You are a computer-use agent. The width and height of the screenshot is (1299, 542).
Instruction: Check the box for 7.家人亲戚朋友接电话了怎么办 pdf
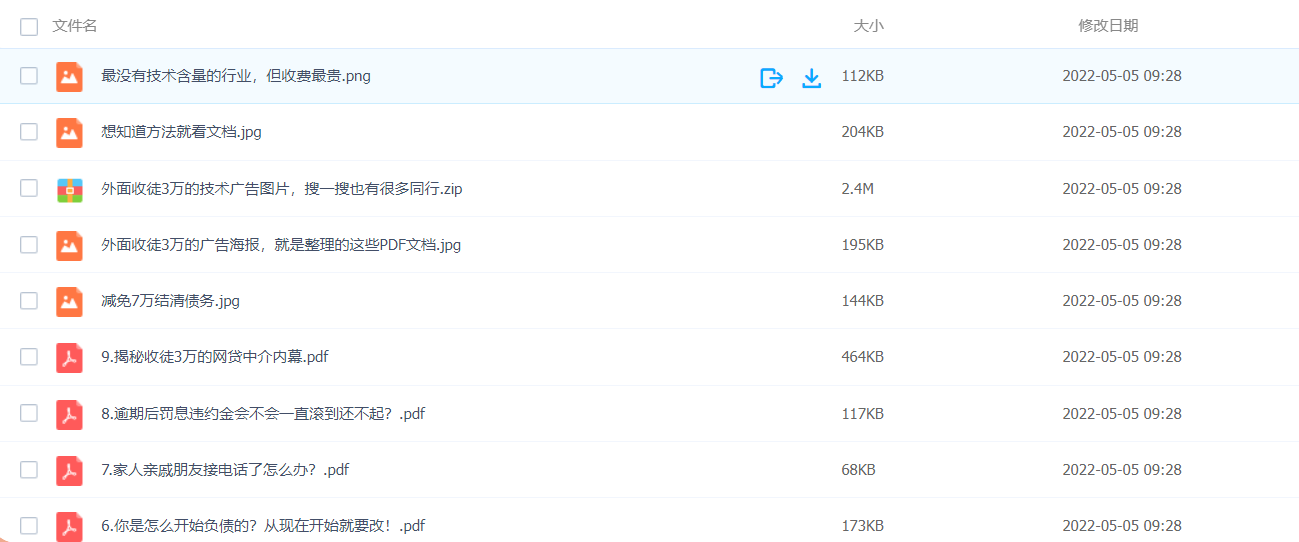coord(29,470)
